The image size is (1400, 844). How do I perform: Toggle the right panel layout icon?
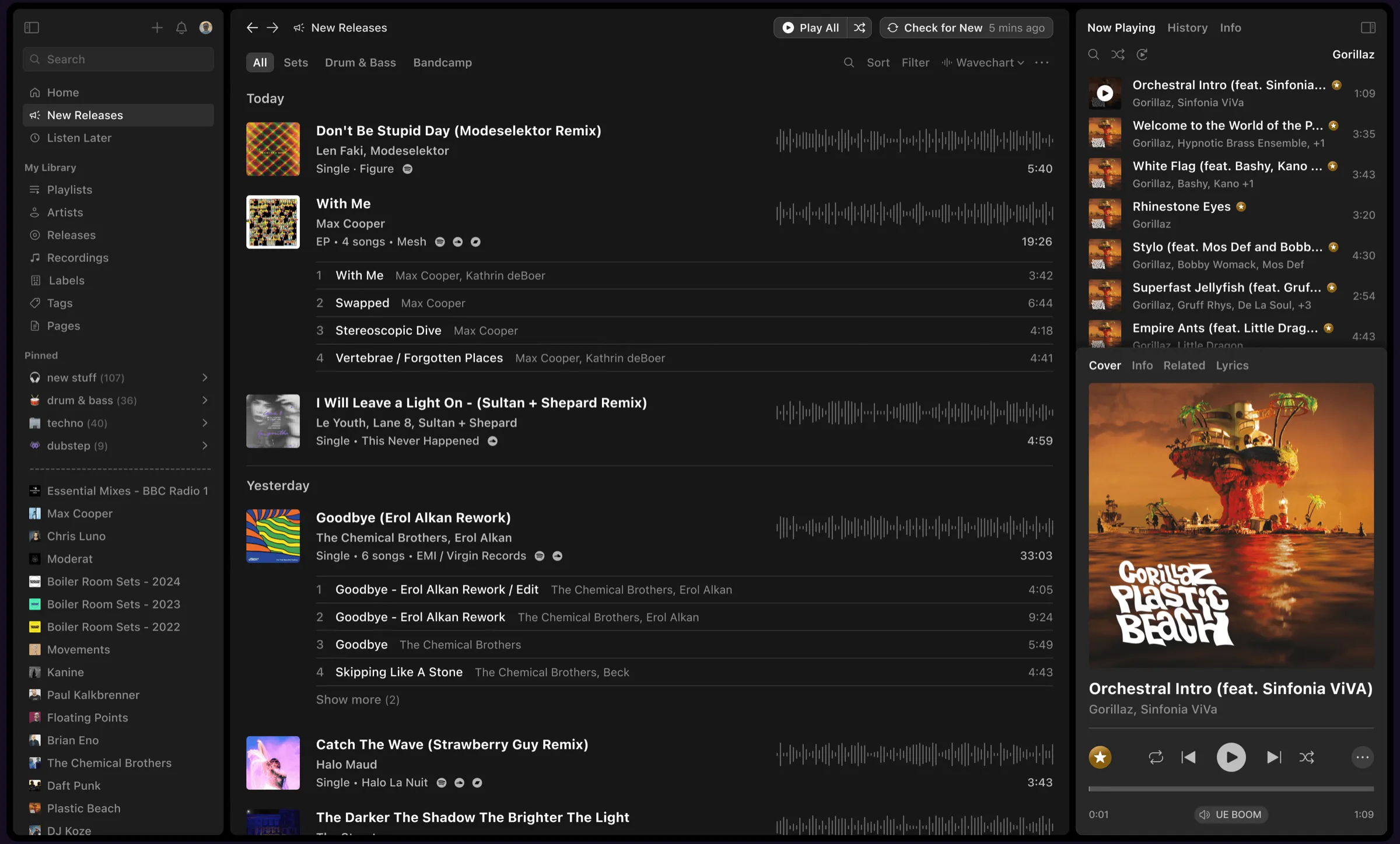click(x=1368, y=27)
